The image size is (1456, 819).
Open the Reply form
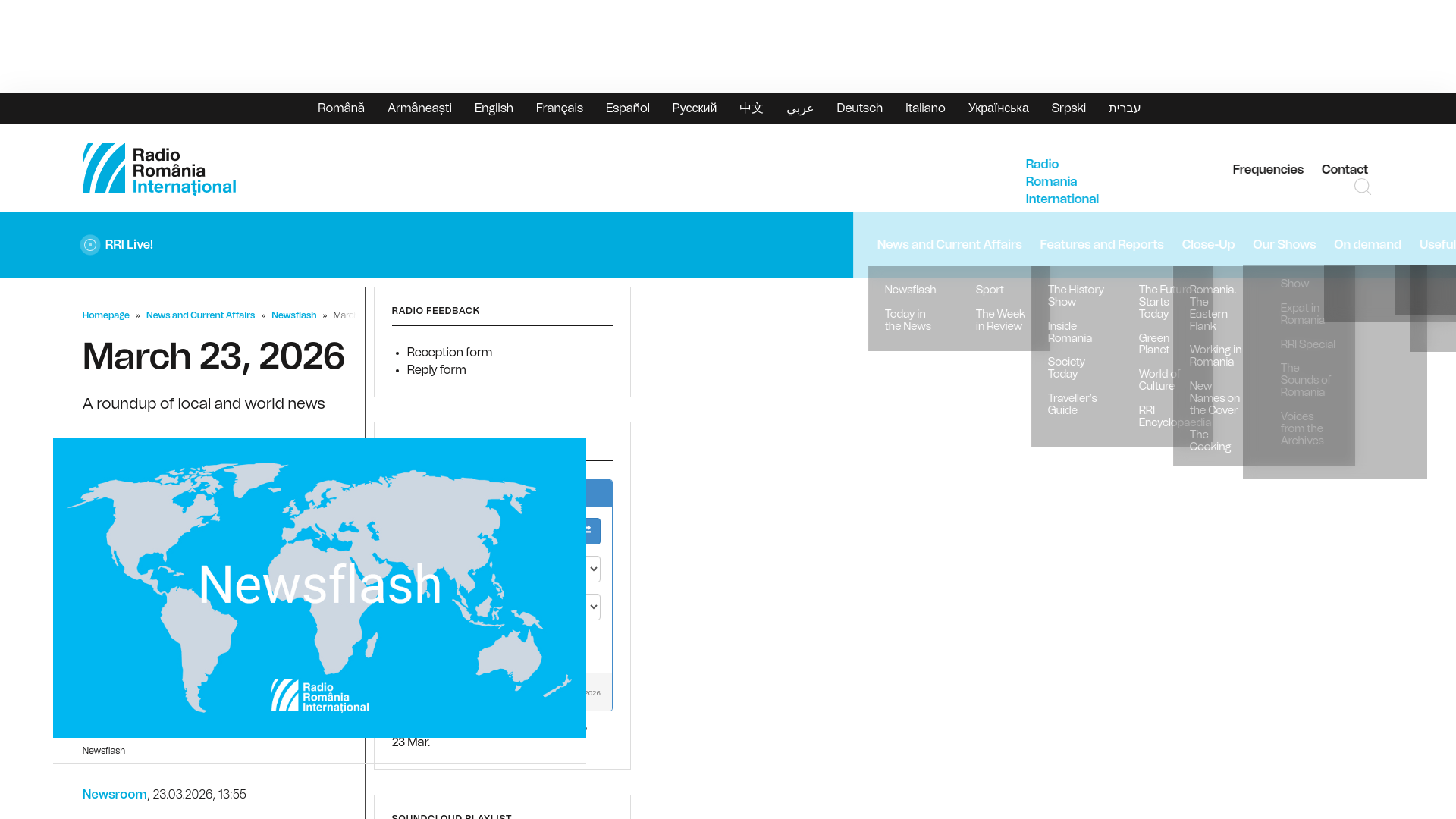[436, 369]
